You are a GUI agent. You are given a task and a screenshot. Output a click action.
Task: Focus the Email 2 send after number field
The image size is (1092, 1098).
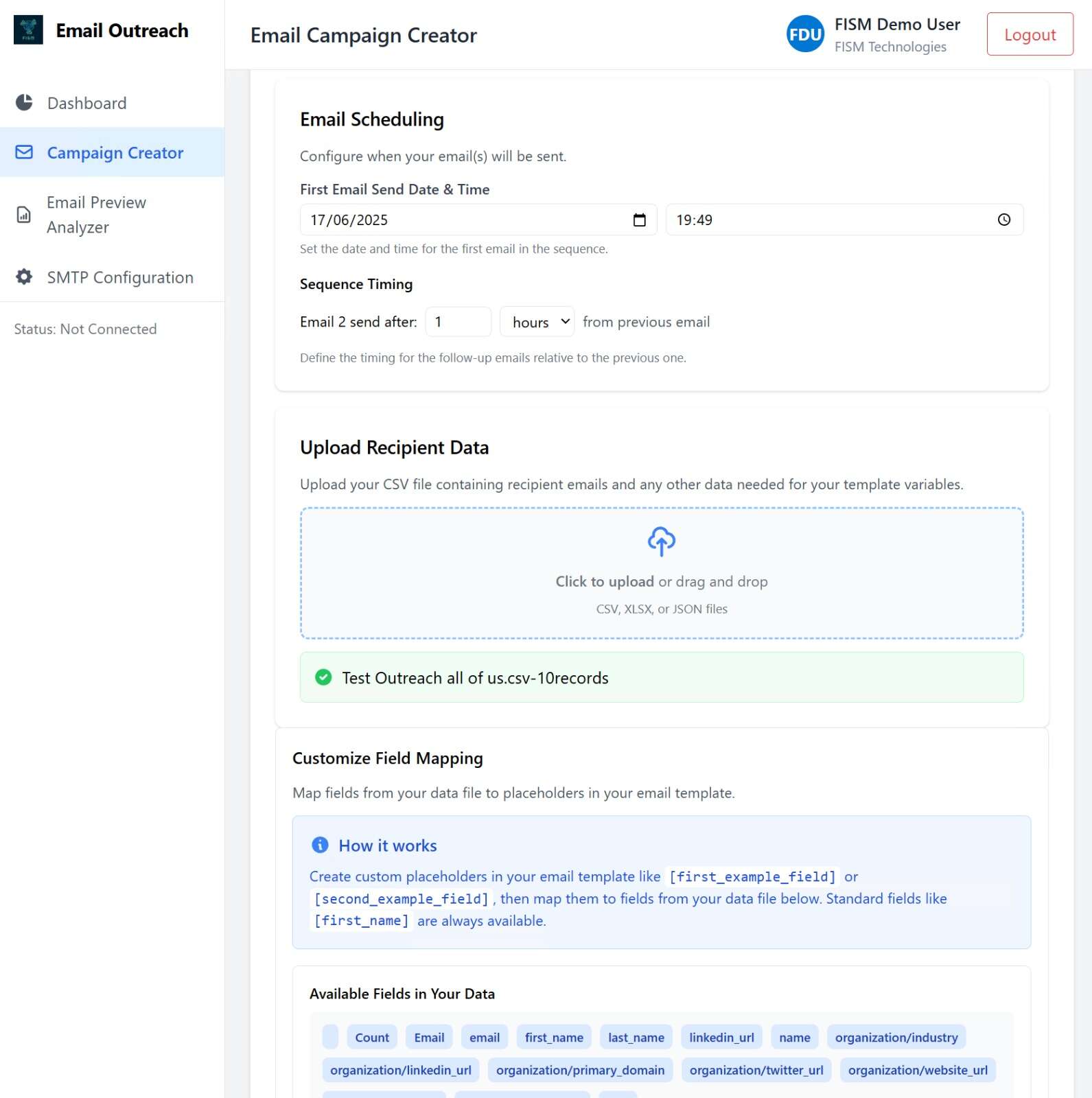coord(458,323)
